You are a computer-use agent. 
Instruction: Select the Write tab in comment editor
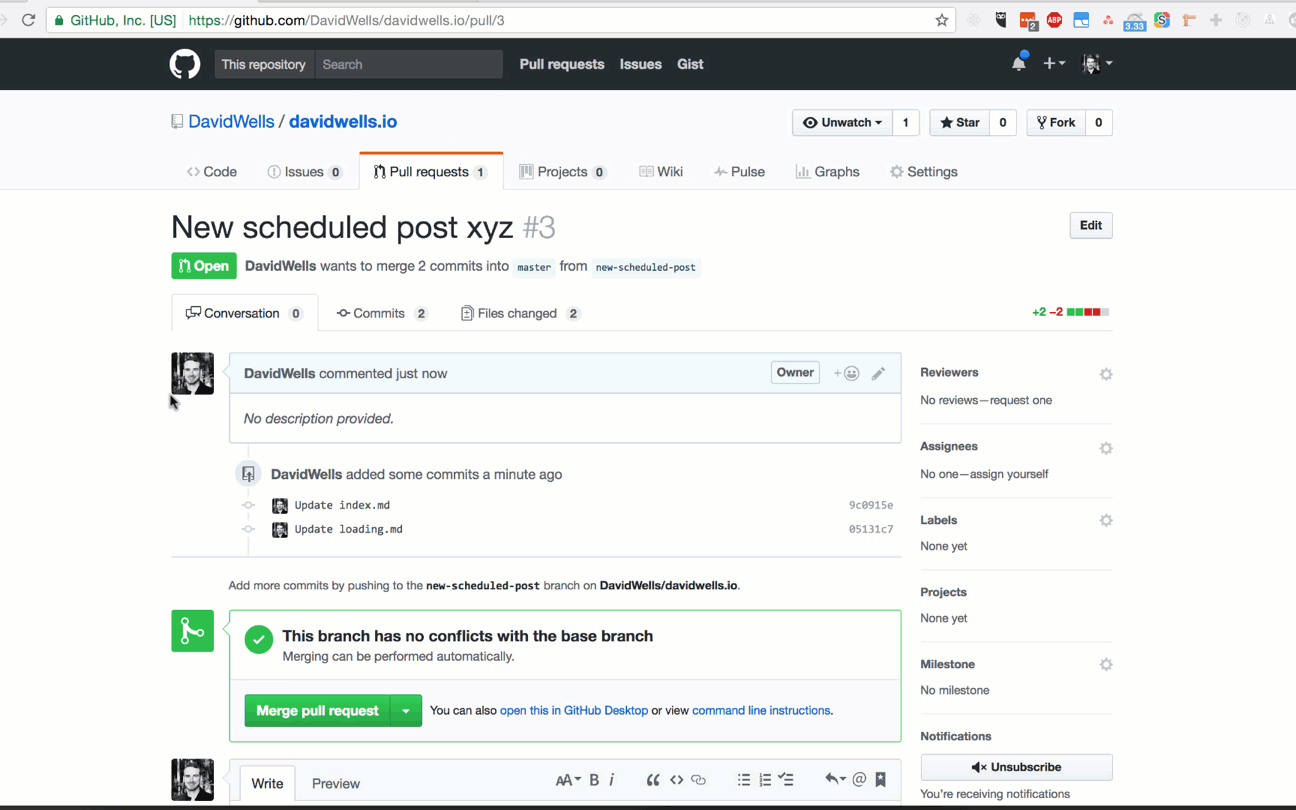(x=267, y=783)
